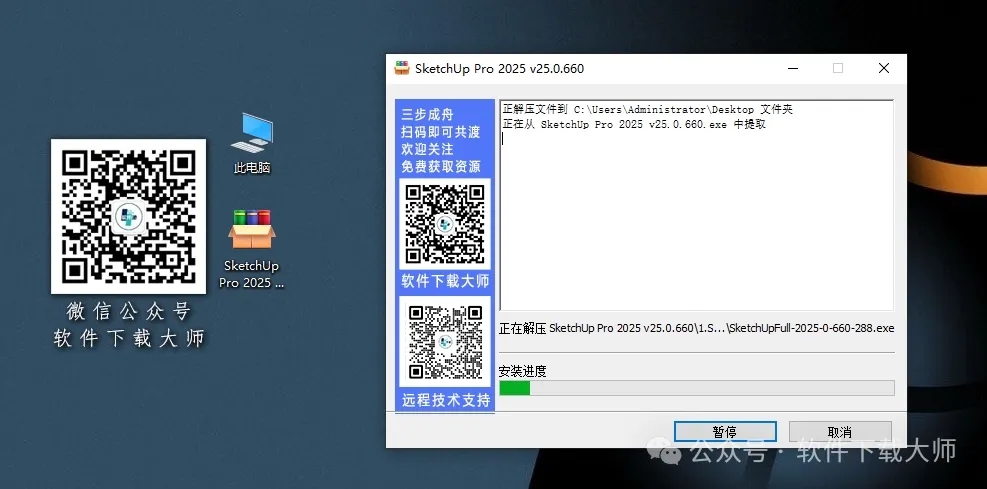The height and width of the screenshot is (489, 987).
Task: Pause extraction with the 暂停 button
Action: pos(725,432)
